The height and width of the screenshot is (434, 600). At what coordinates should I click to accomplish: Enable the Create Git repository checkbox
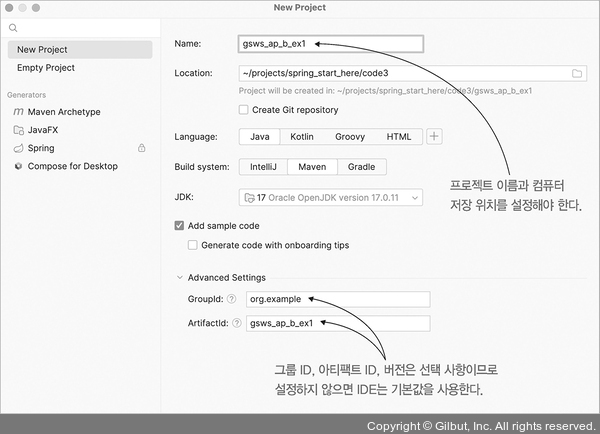click(244, 110)
